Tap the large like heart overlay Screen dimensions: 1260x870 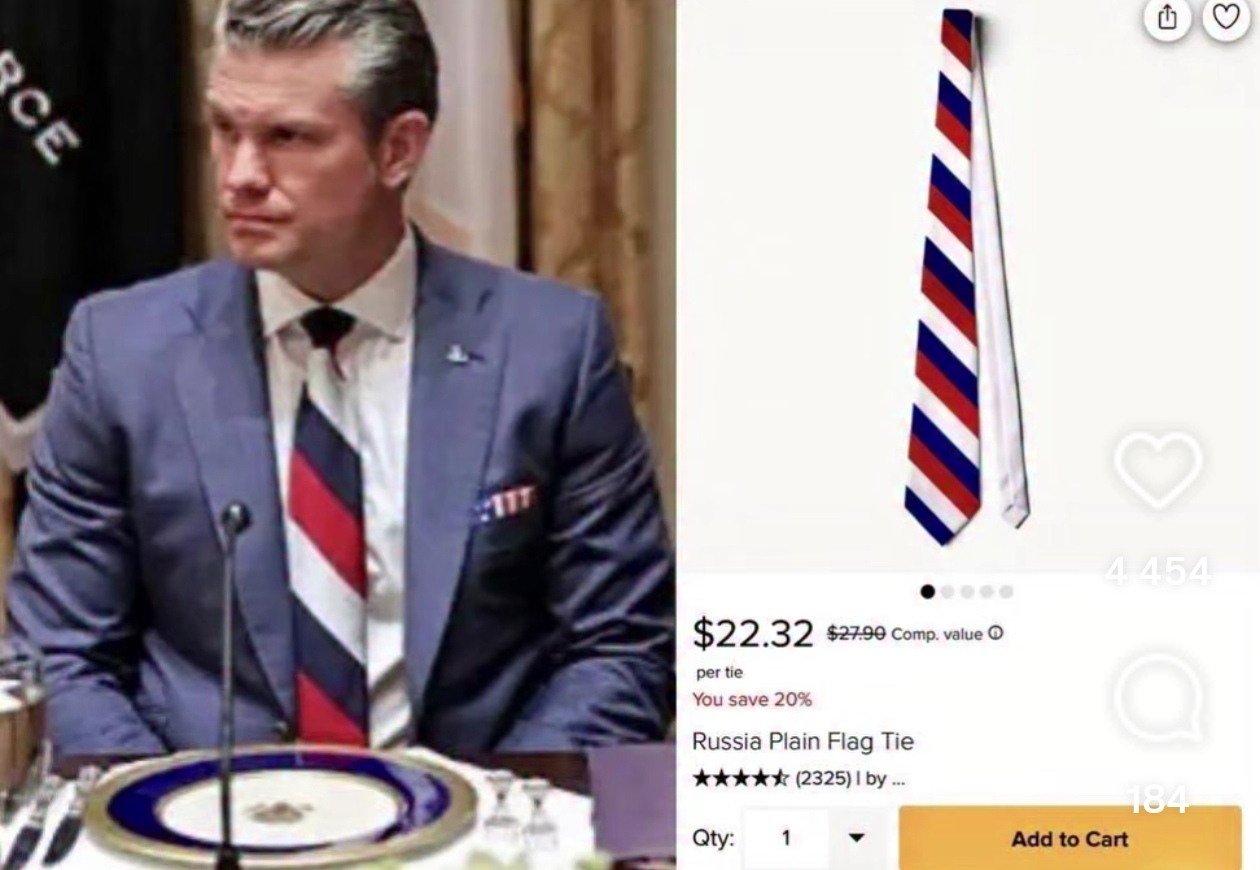click(1158, 470)
